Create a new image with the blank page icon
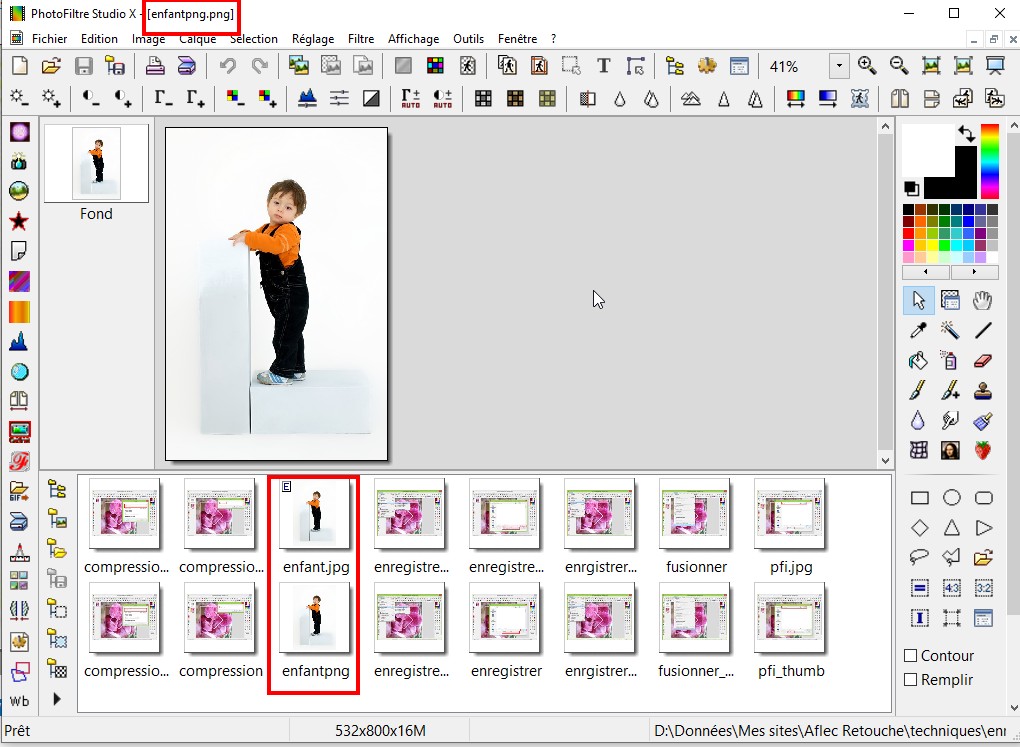Viewport: 1020px width, 747px height. tap(20, 66)
